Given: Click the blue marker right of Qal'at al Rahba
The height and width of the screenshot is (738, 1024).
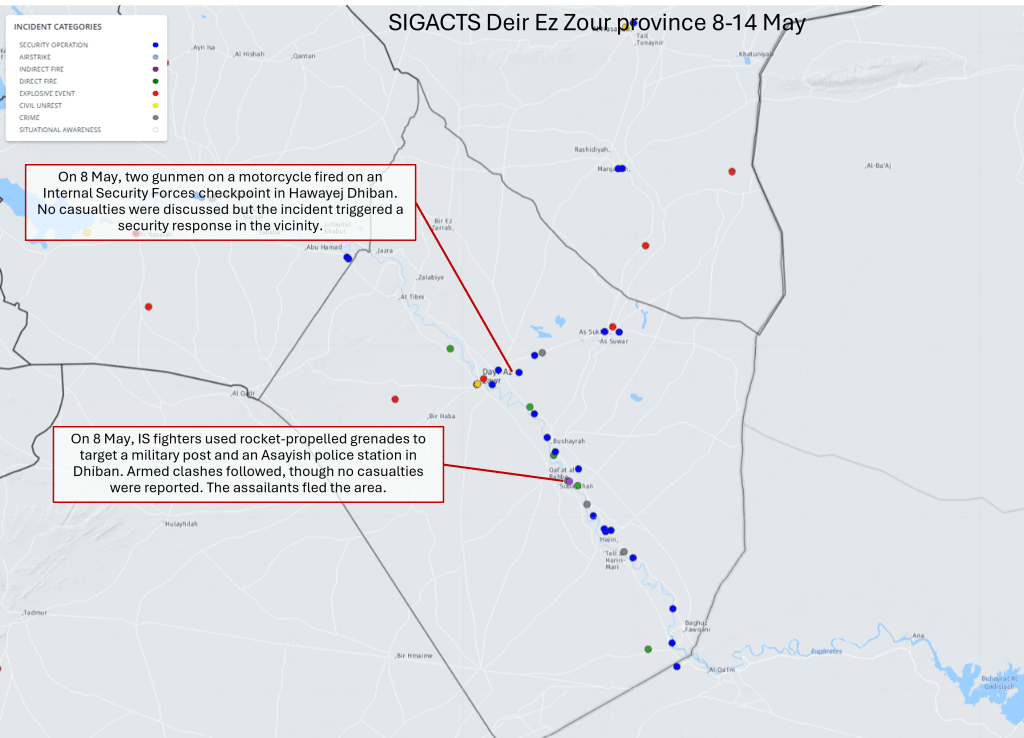Looking at the screenshot, I should [x=578, y=469].
